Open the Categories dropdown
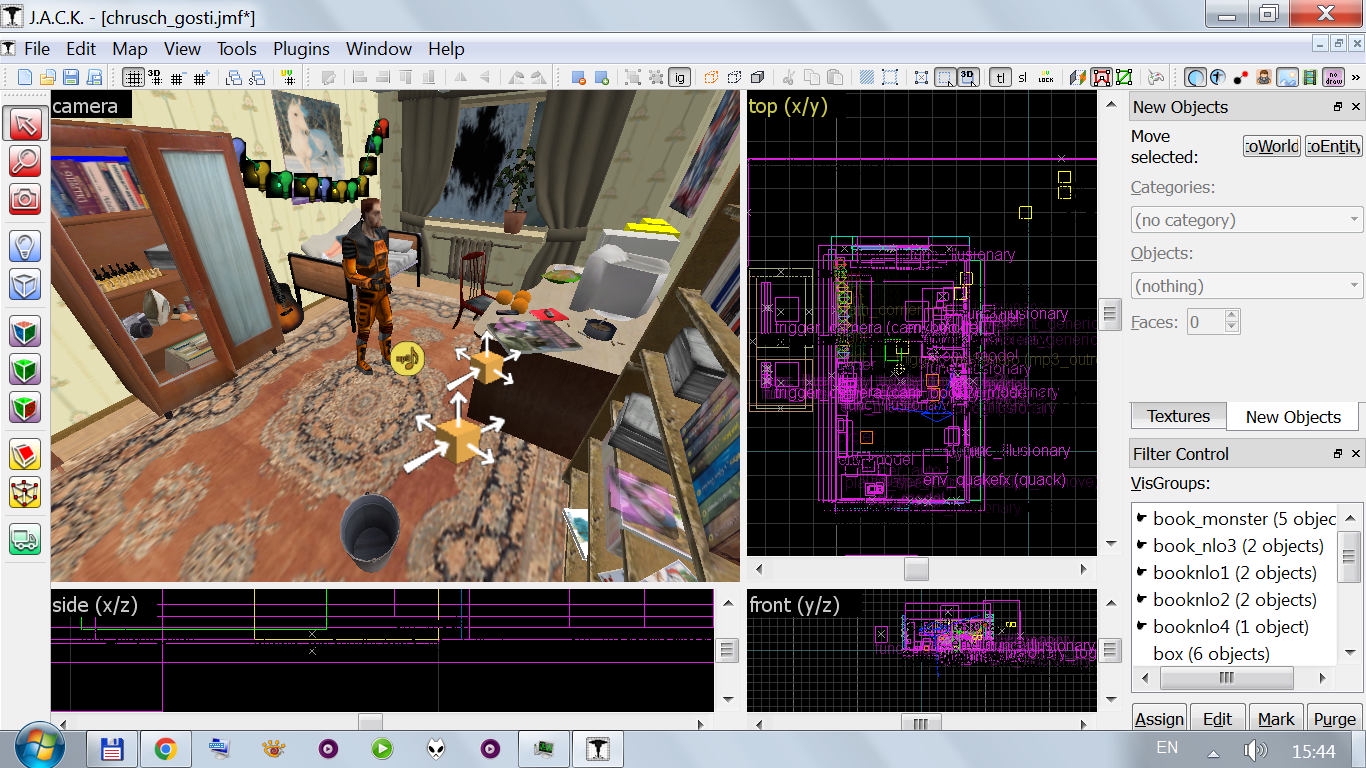Viewport: 1366px width, 768px height. point(1247,220)
